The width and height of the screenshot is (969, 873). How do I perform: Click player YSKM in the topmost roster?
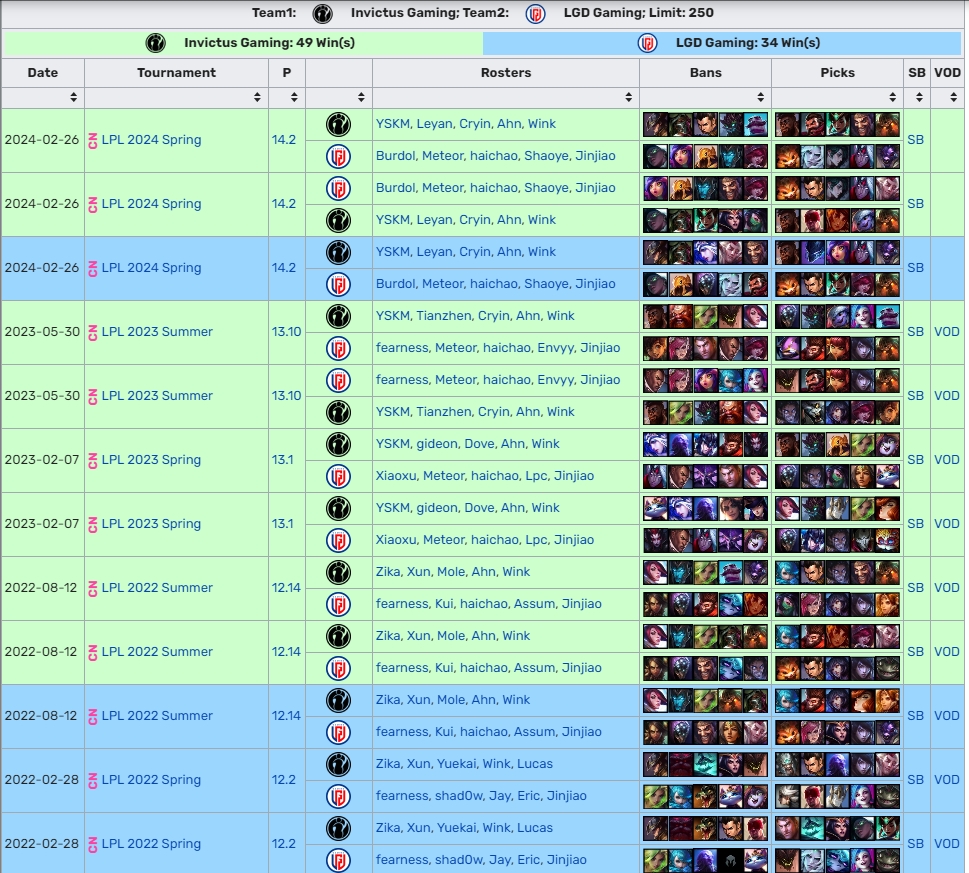pyautogui.click(x=392, y=124)
